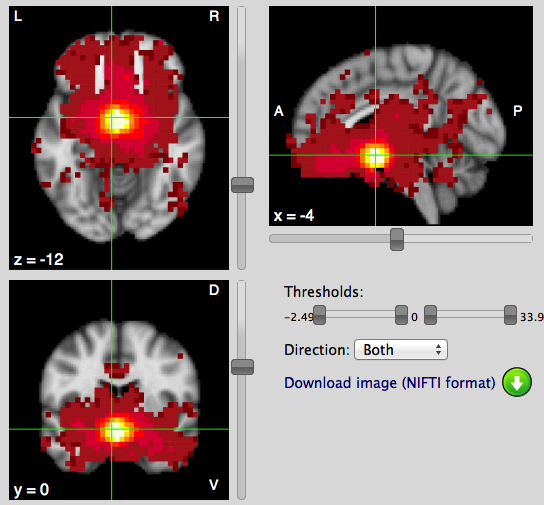Open the Direction dropdown showing Both

pyautogui.click(x=401, y=350)
